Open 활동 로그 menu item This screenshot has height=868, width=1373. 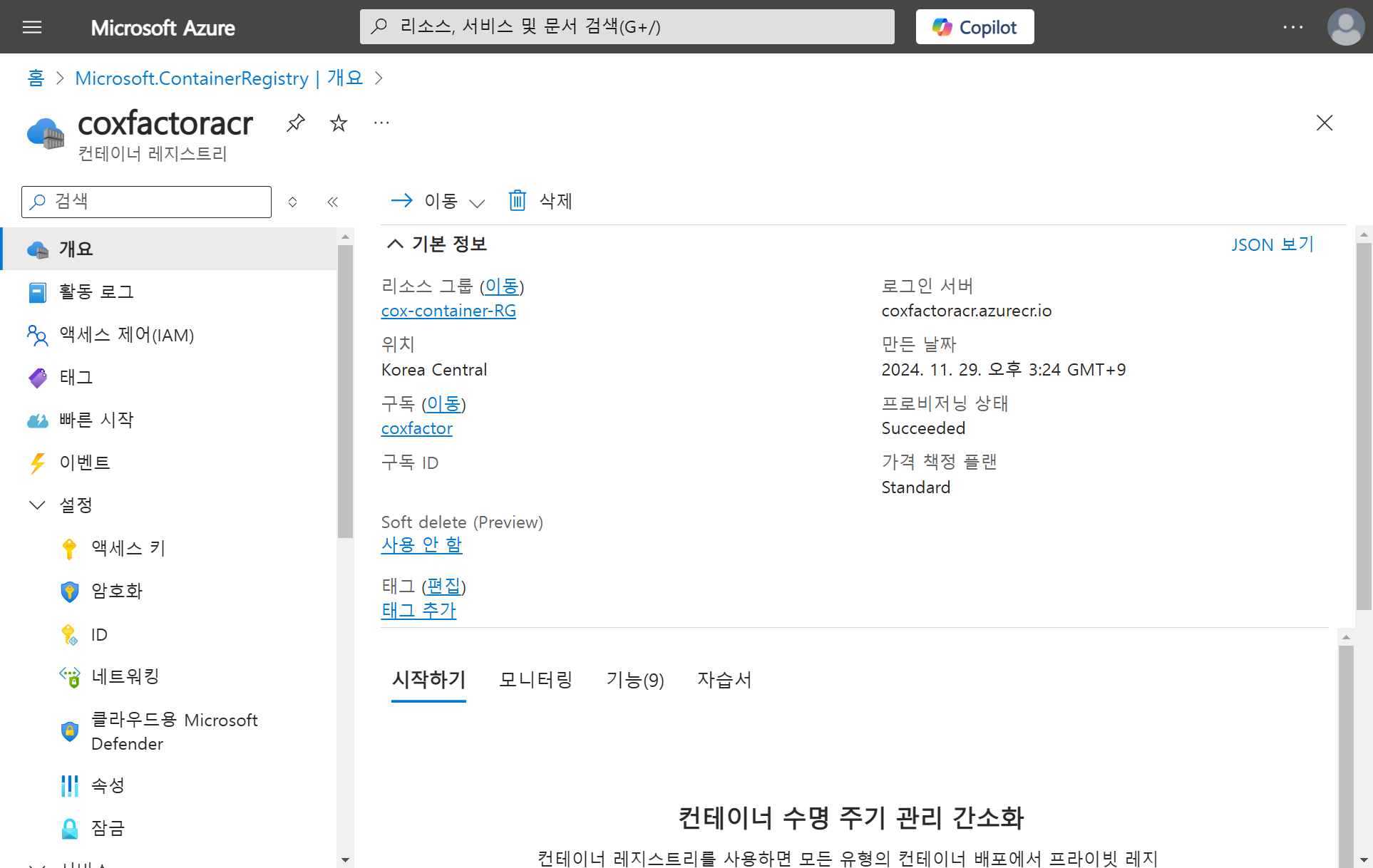click(168, 292)
